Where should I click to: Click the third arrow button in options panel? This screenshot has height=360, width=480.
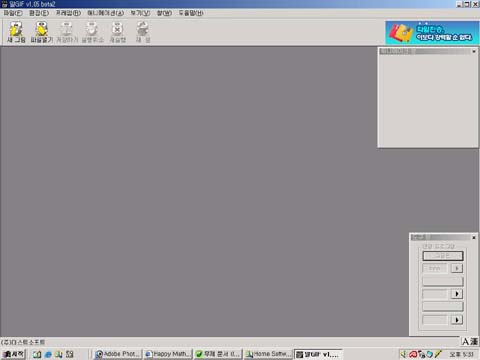click(x=457, y=320)
